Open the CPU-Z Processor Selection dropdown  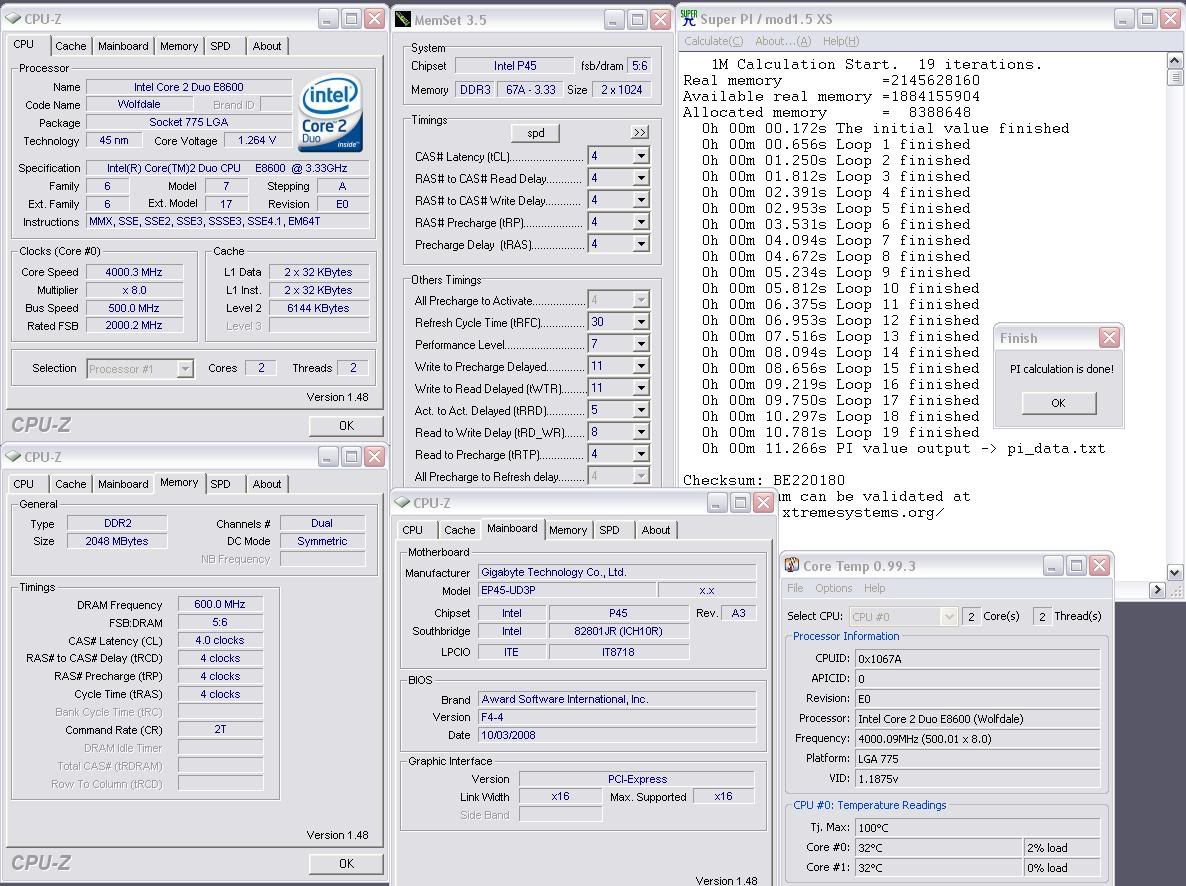point(185,368)
